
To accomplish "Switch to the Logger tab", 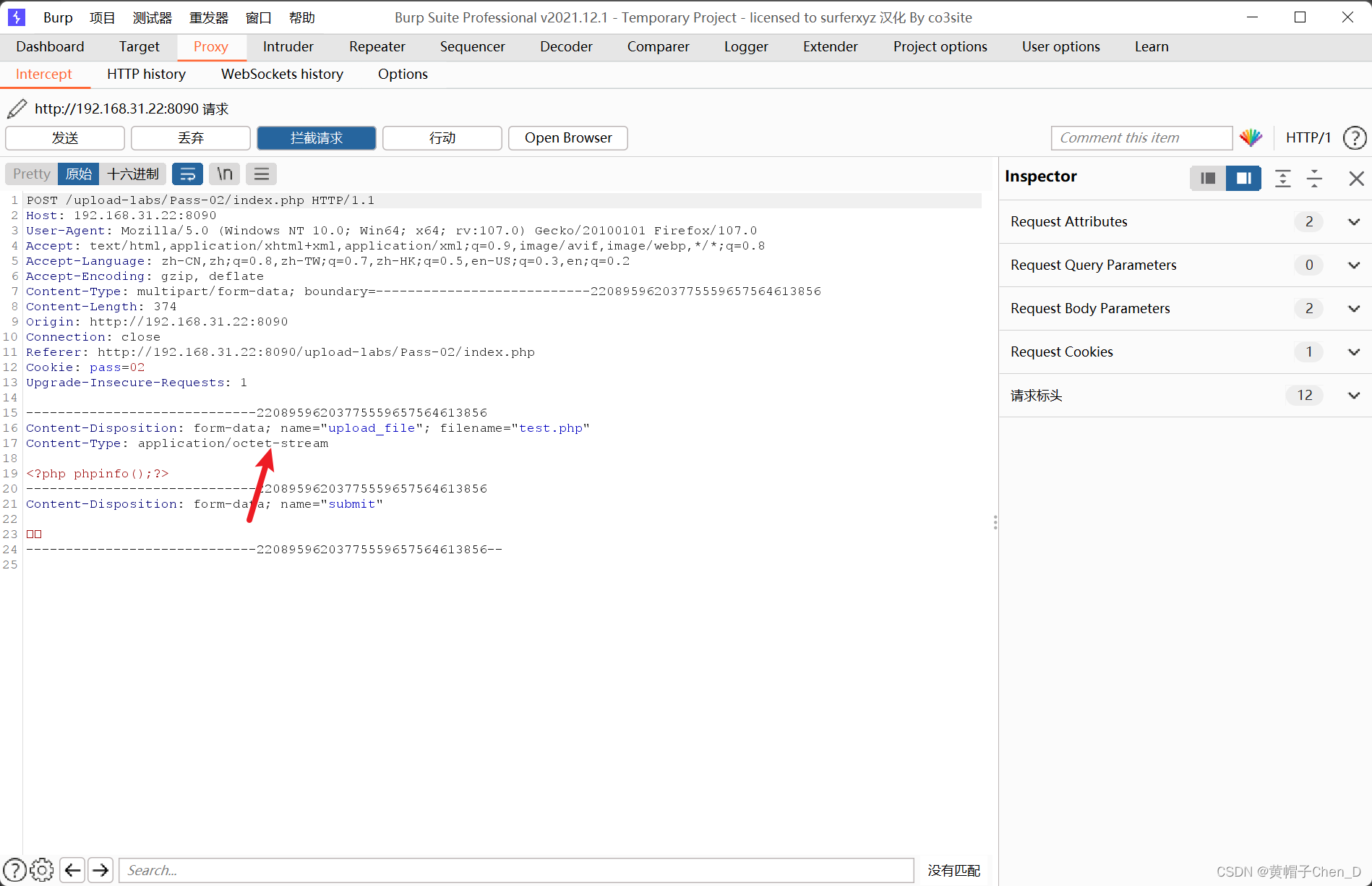I will [746, 46].
